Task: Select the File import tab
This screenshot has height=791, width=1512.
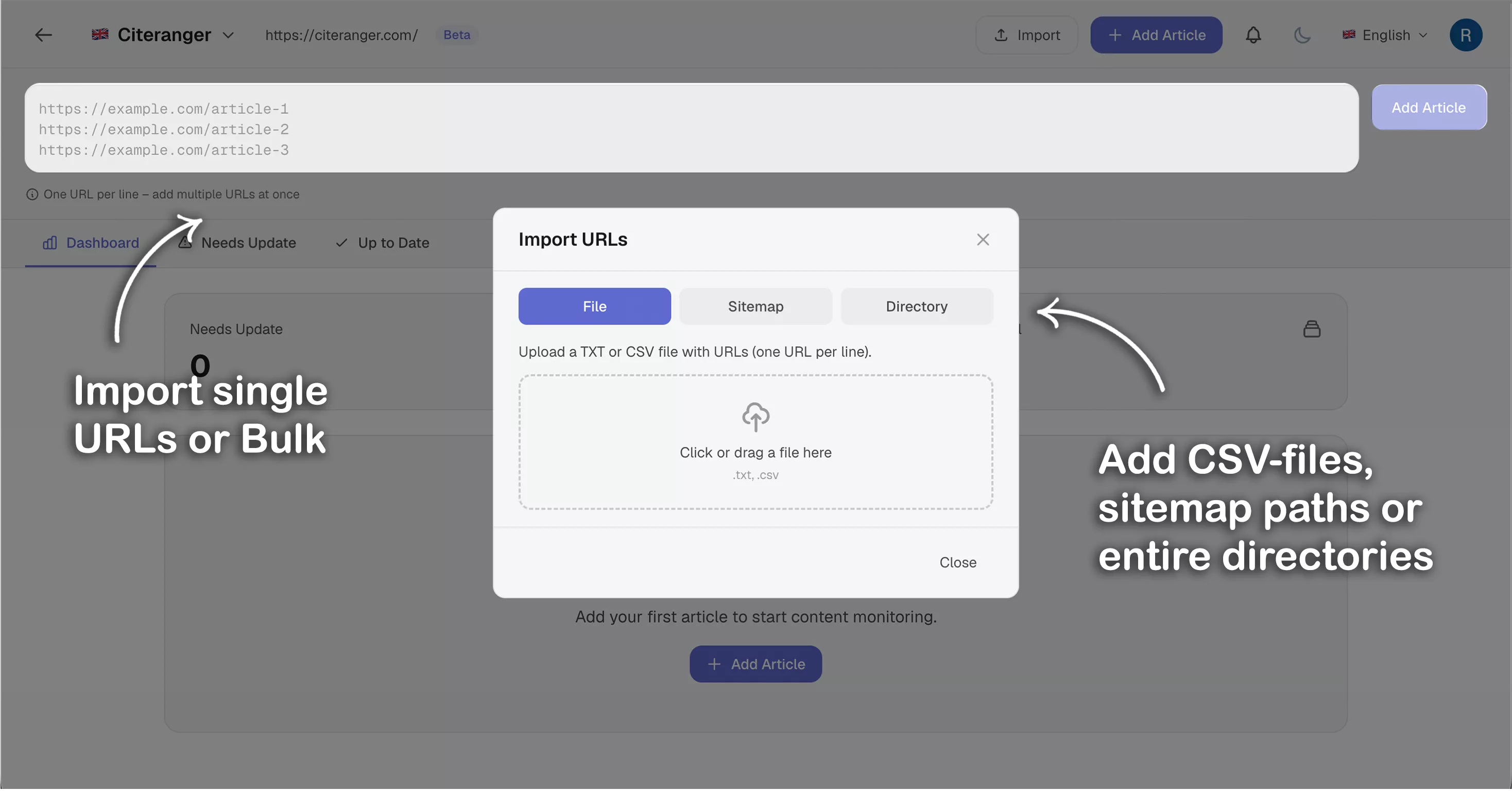Action: point(594,306)
